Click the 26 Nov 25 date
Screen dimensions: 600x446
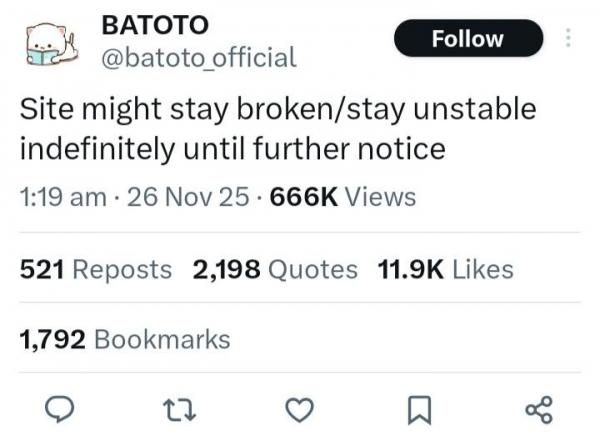tap(188, 197)
